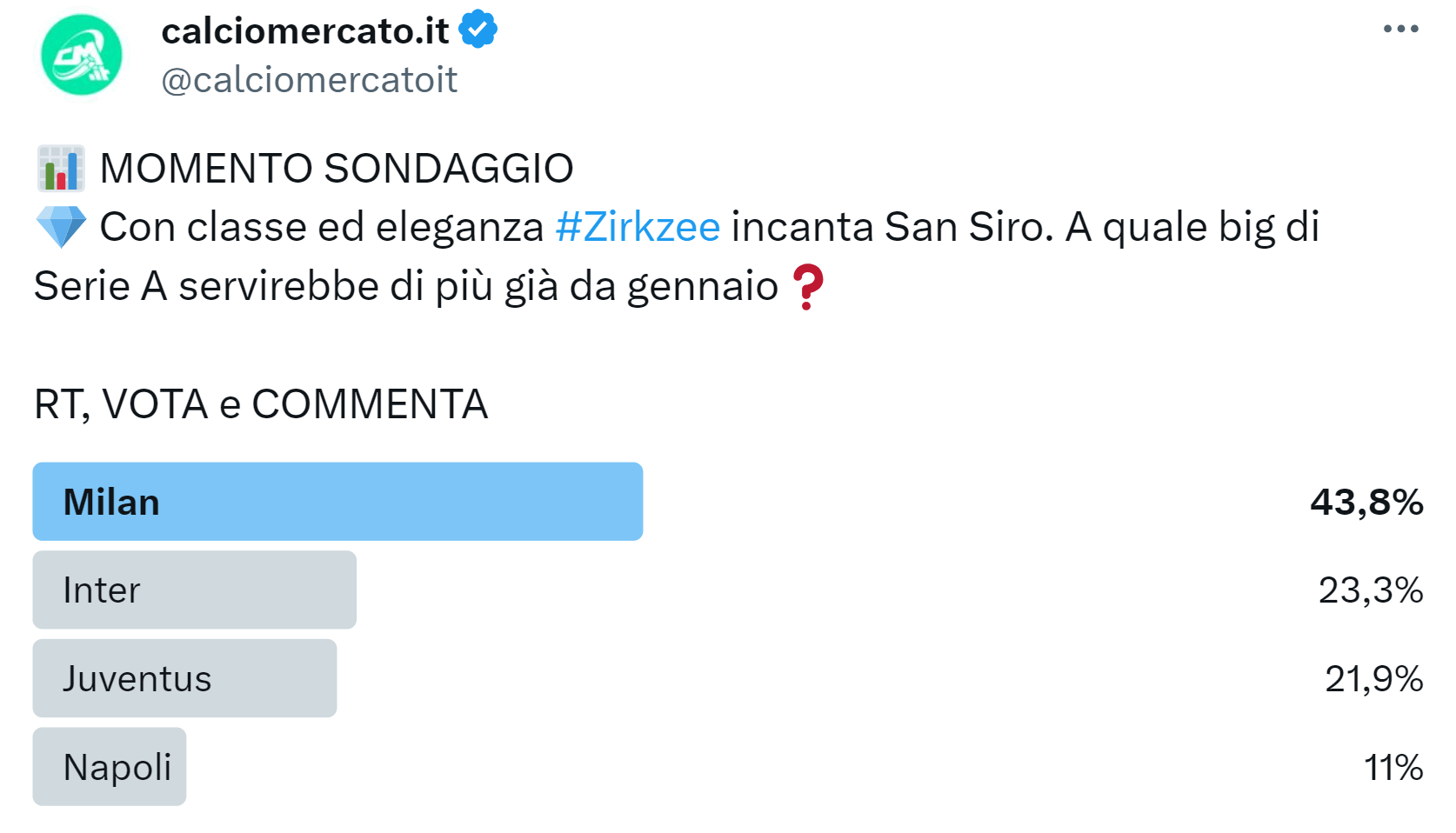Open the #Zirkzee hashtag page
The height and width of the screenshot is (833, 1456).
point(638,227)
